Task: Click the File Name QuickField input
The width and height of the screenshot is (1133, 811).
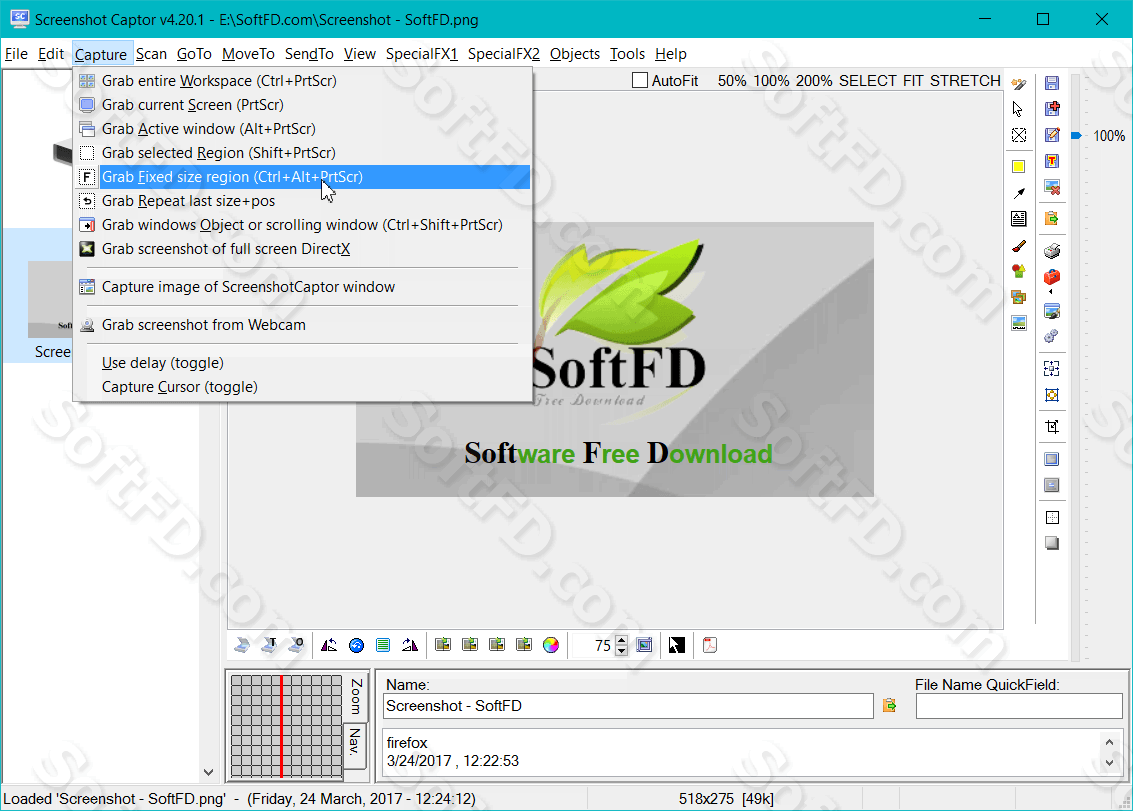Action: (x=1019, y=706)
